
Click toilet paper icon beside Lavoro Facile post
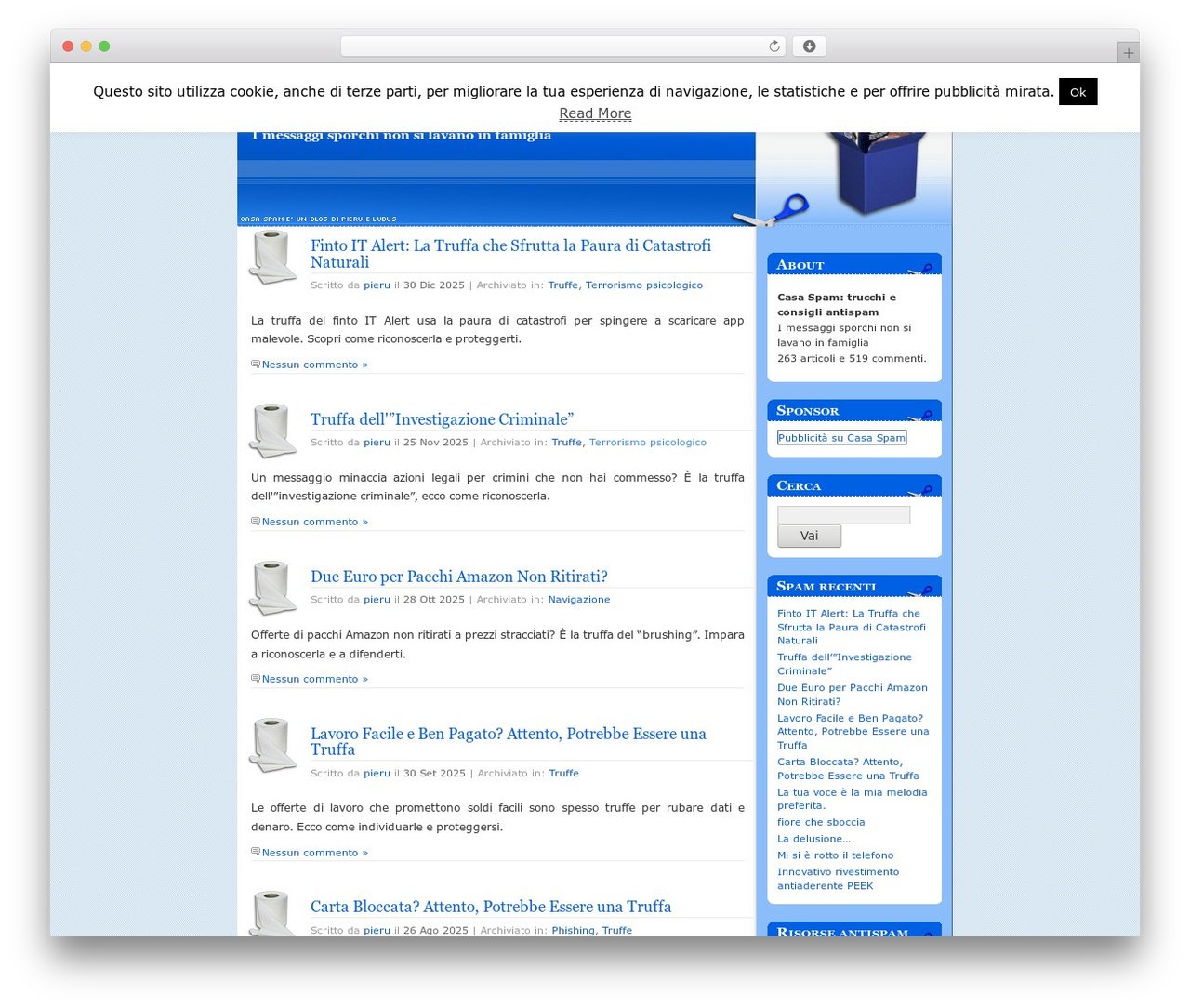272,745
